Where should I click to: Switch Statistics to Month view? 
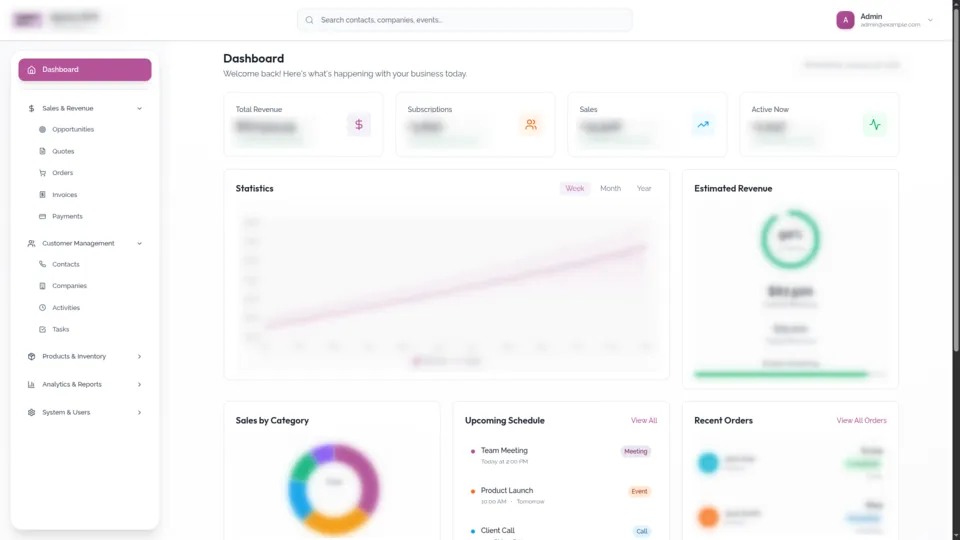point(610,189)
